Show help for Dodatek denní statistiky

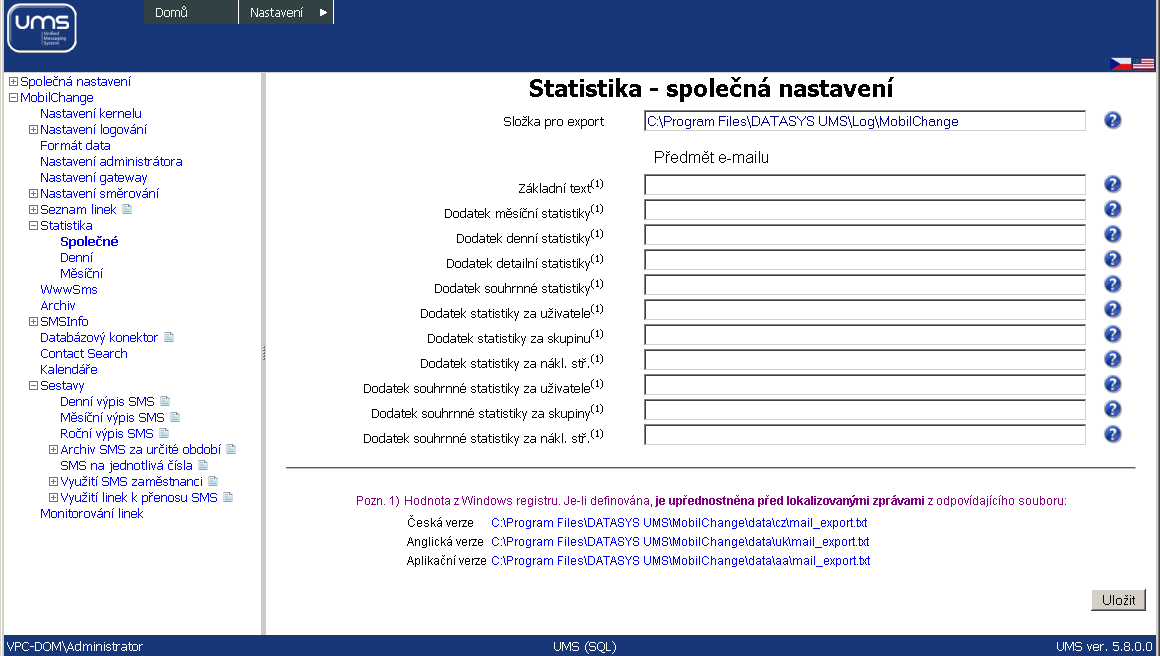tap(1112, 234)
